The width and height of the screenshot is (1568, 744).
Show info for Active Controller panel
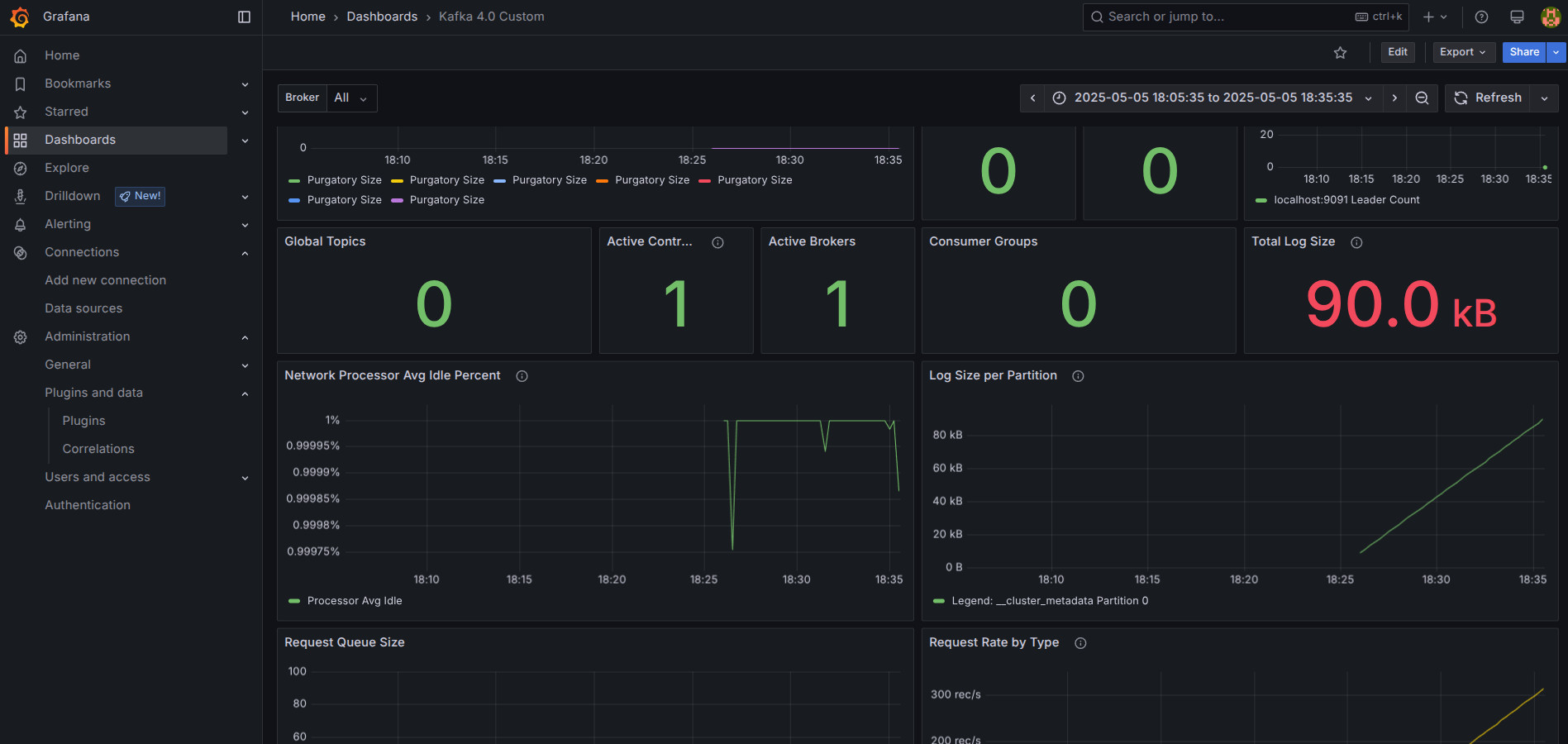[x=717, y=242]
